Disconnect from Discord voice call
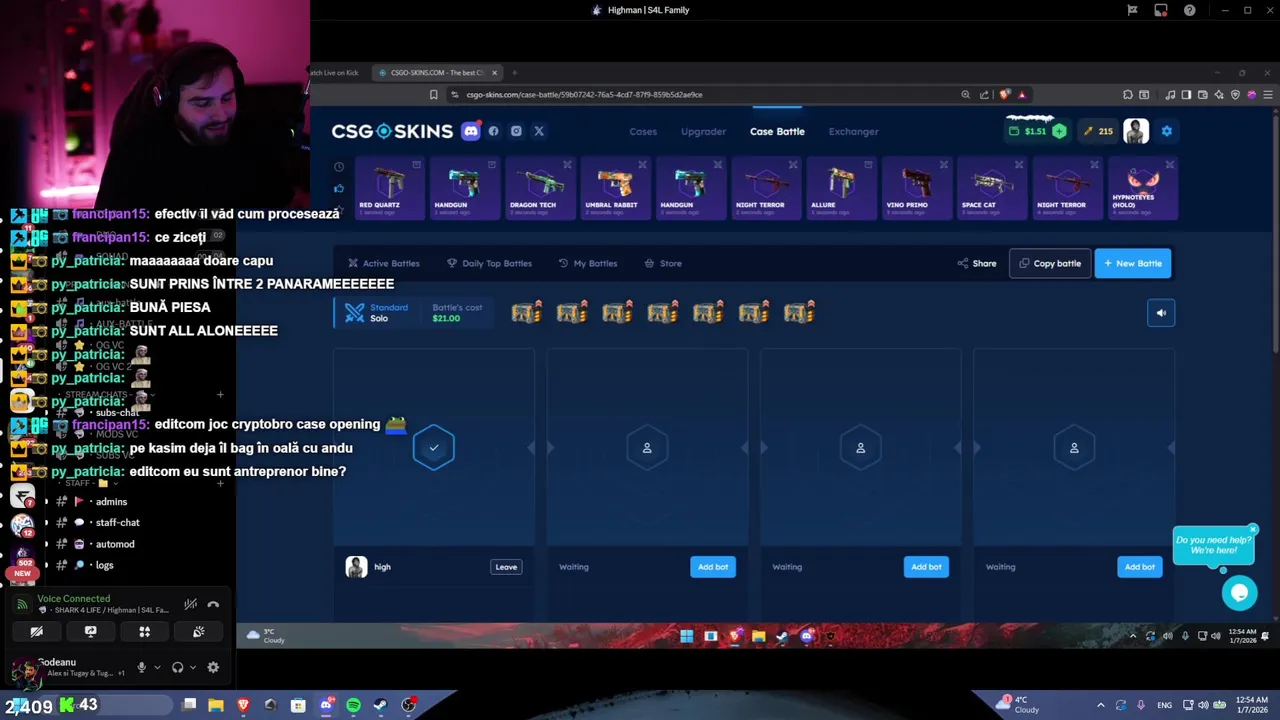Screen dimensions: 1280x720 (213, 604)
